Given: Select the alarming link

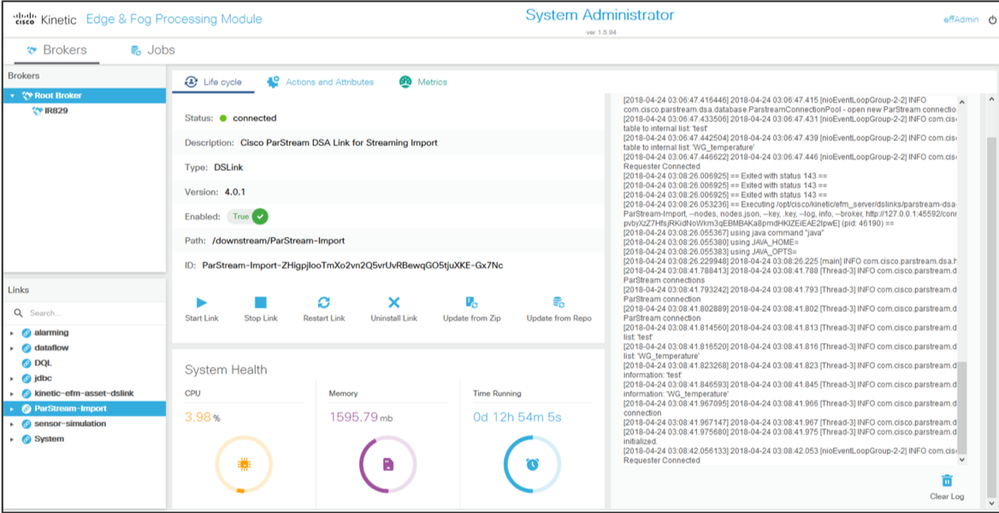Looking at the screenshot, I should click(x=51, y=333).
